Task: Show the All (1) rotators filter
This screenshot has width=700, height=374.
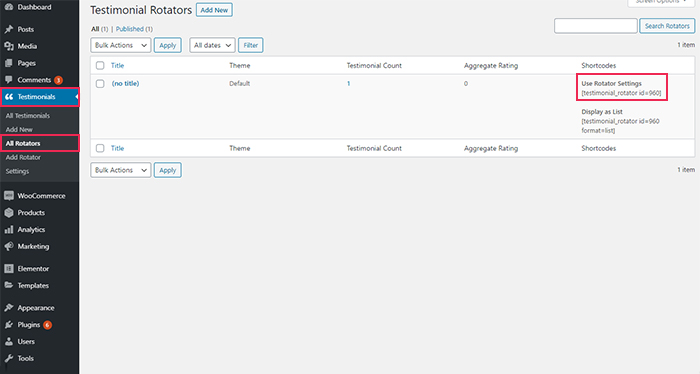Action: coord(100,29)
